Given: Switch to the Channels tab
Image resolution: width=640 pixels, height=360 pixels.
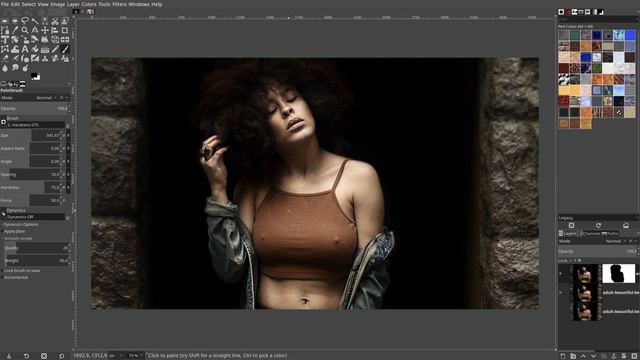Looking at the screenshot, I should (591, 233).
